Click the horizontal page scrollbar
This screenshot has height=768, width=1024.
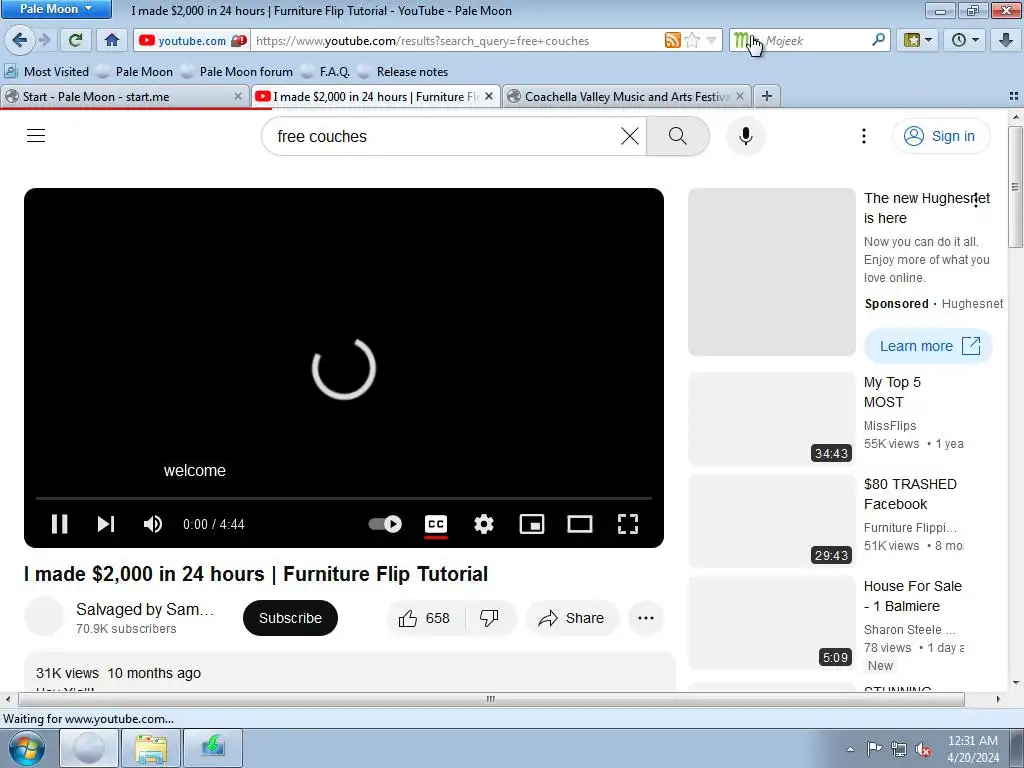491,699
